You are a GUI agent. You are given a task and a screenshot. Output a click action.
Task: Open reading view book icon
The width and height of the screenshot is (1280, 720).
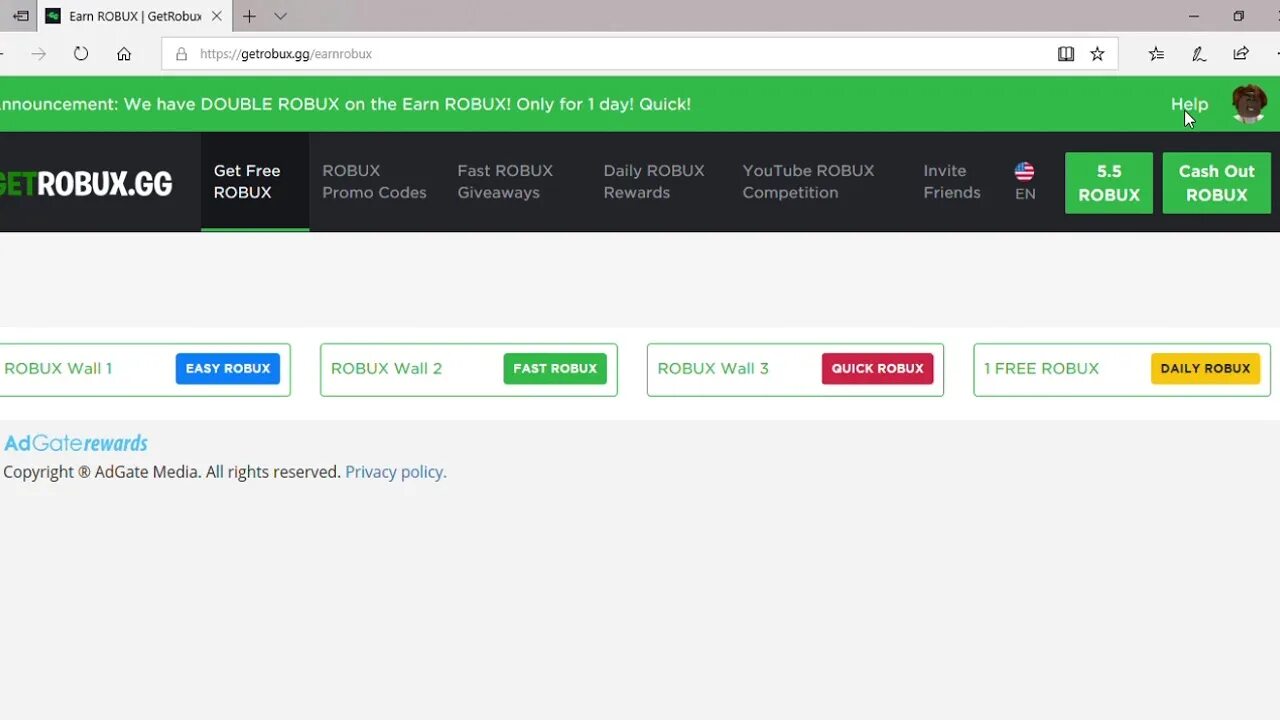[x=1066, y=54]
